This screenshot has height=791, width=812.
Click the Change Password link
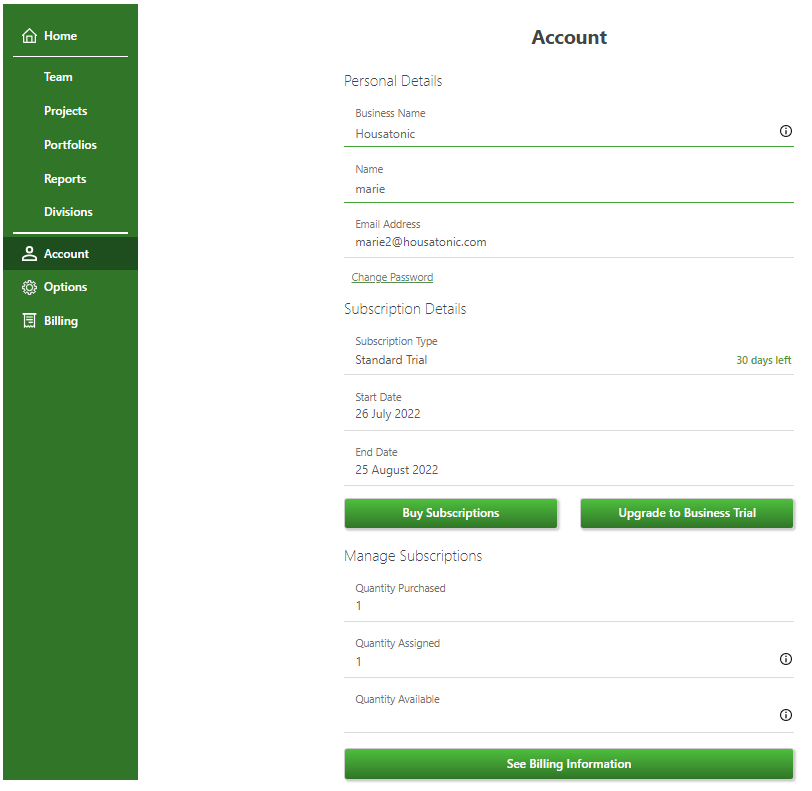(x=392, y=277)
